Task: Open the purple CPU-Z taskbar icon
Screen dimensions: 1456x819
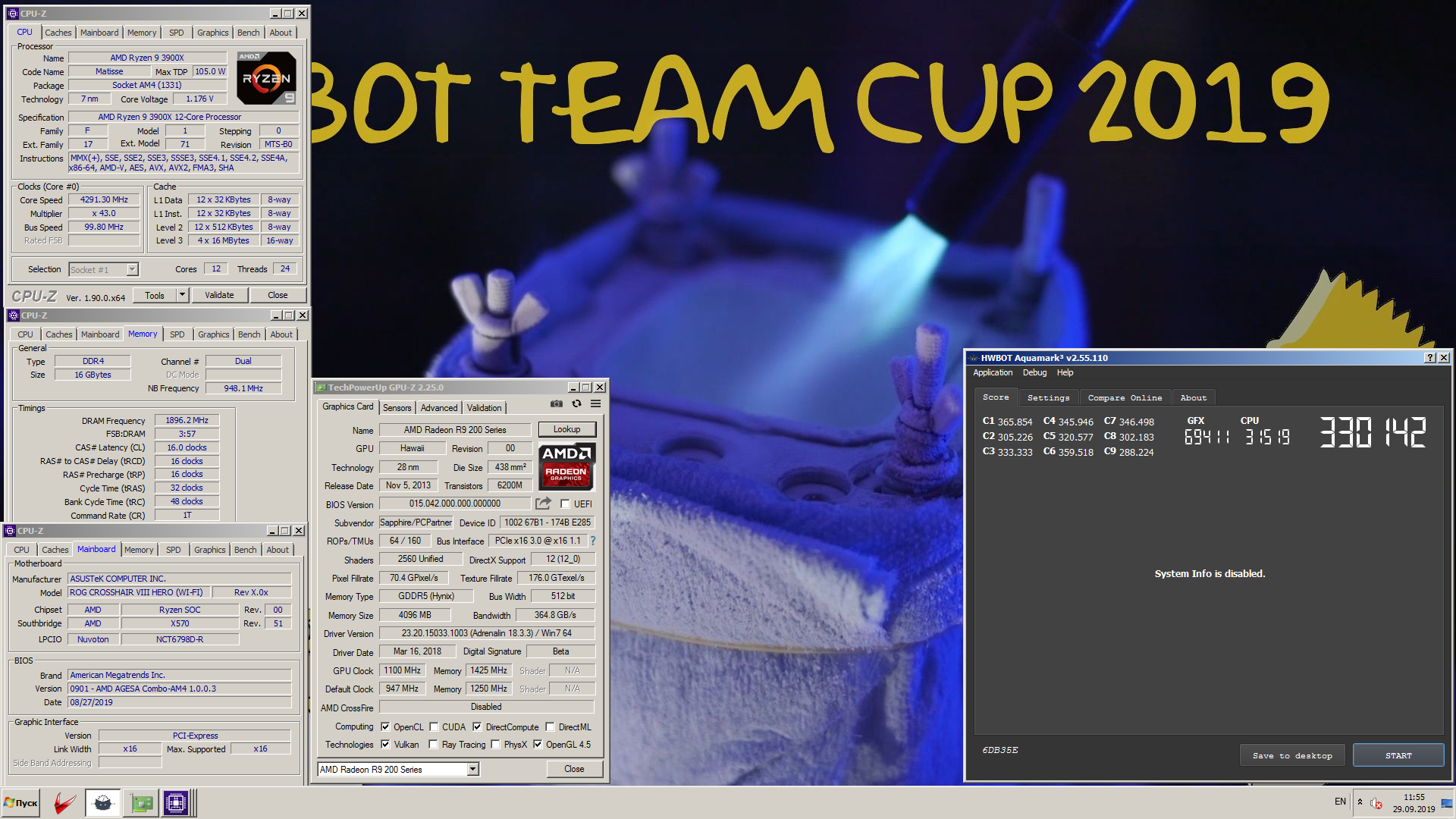Action: click(x=175, y=803)
